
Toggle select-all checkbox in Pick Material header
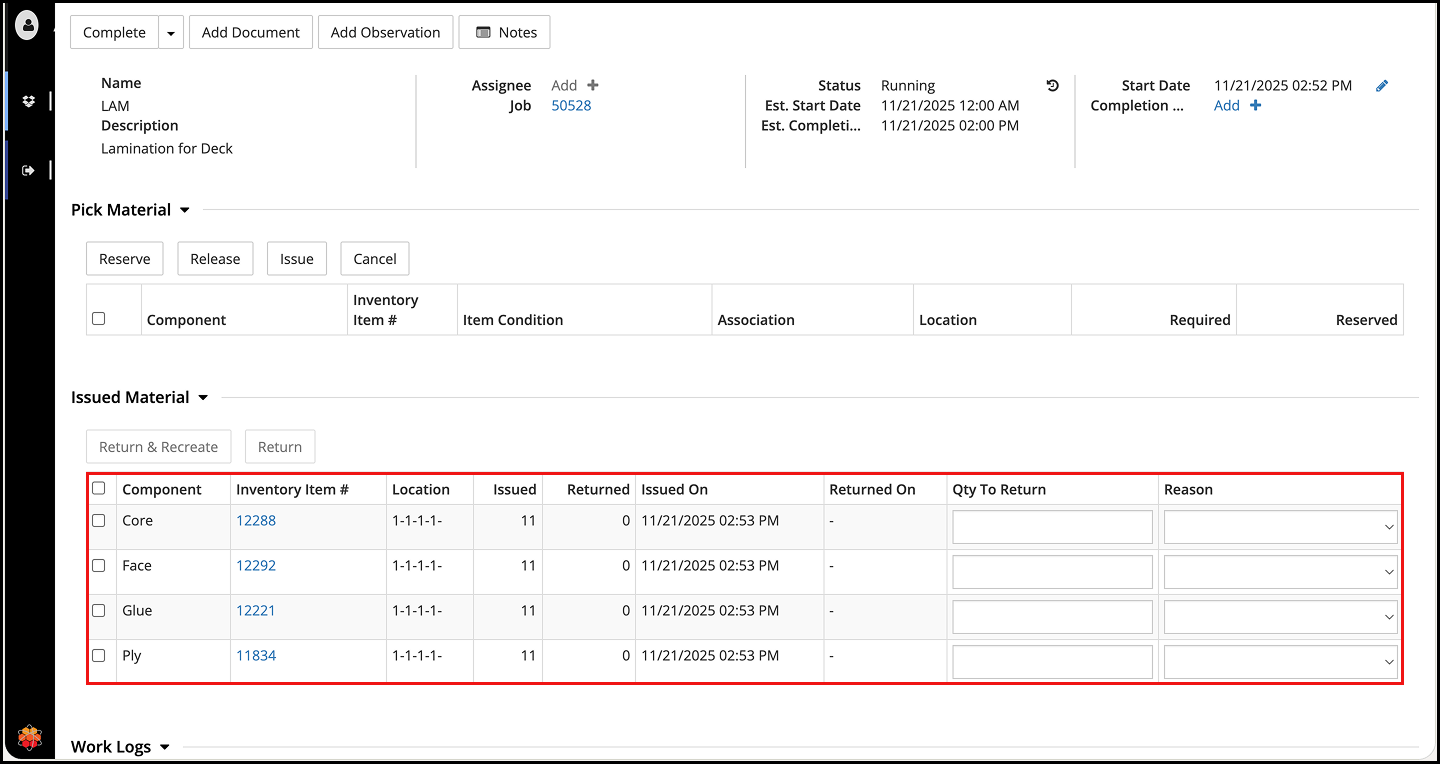click(x=98, y=319)
